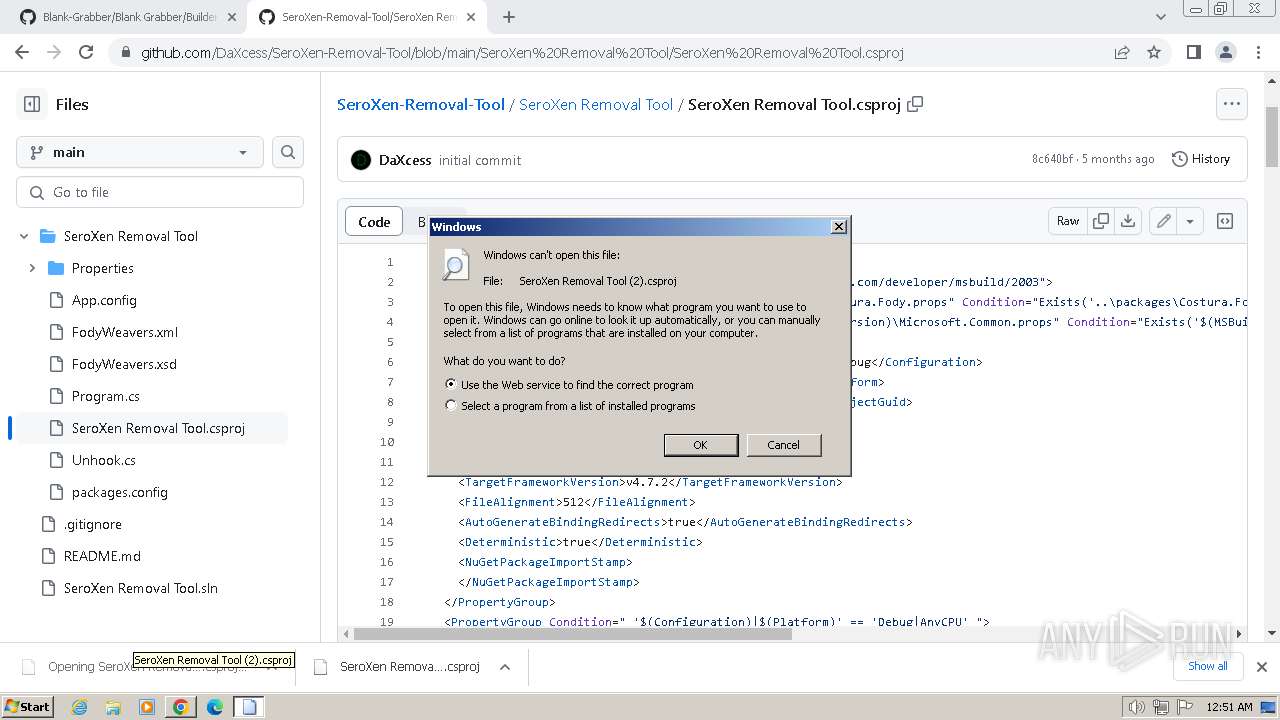Image resolution: width=1280 pixels, height=720 pixels.
Task: Open the main branch dropdown
Action: click(x=140, y=152)
